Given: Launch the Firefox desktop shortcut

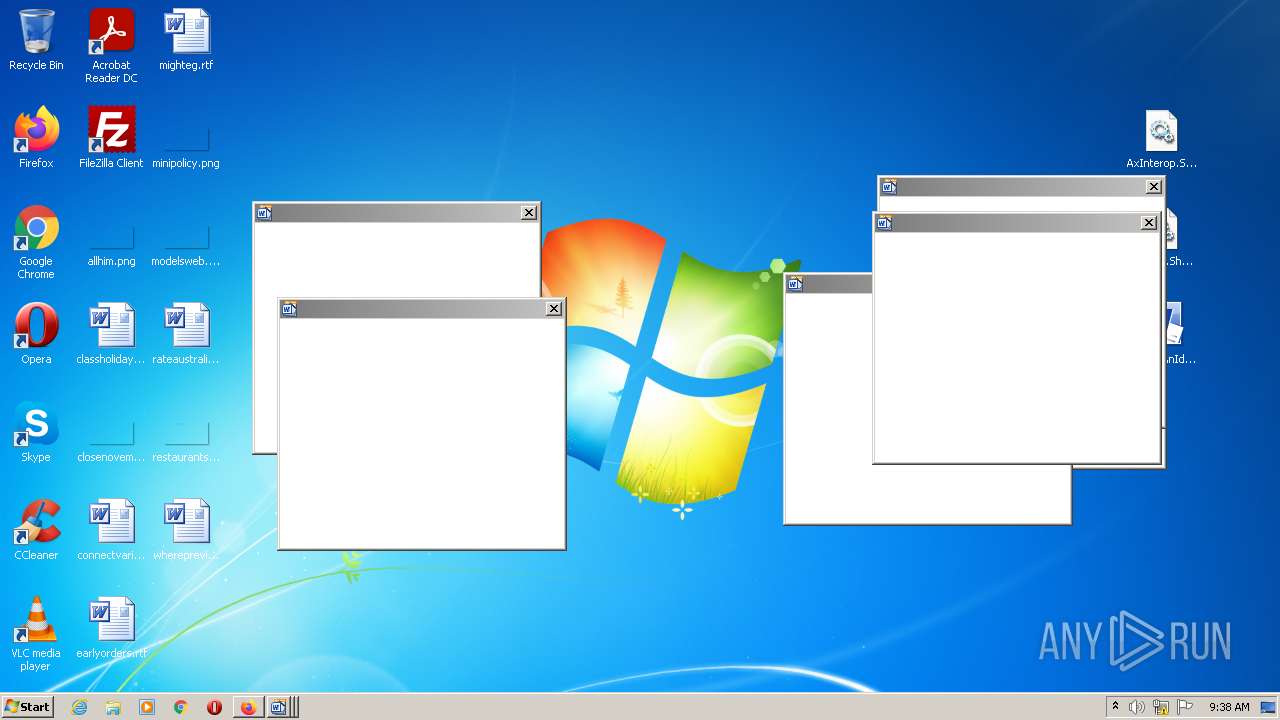Looking at the screenshot, I should pyautogui.click(x=36, y=138).
